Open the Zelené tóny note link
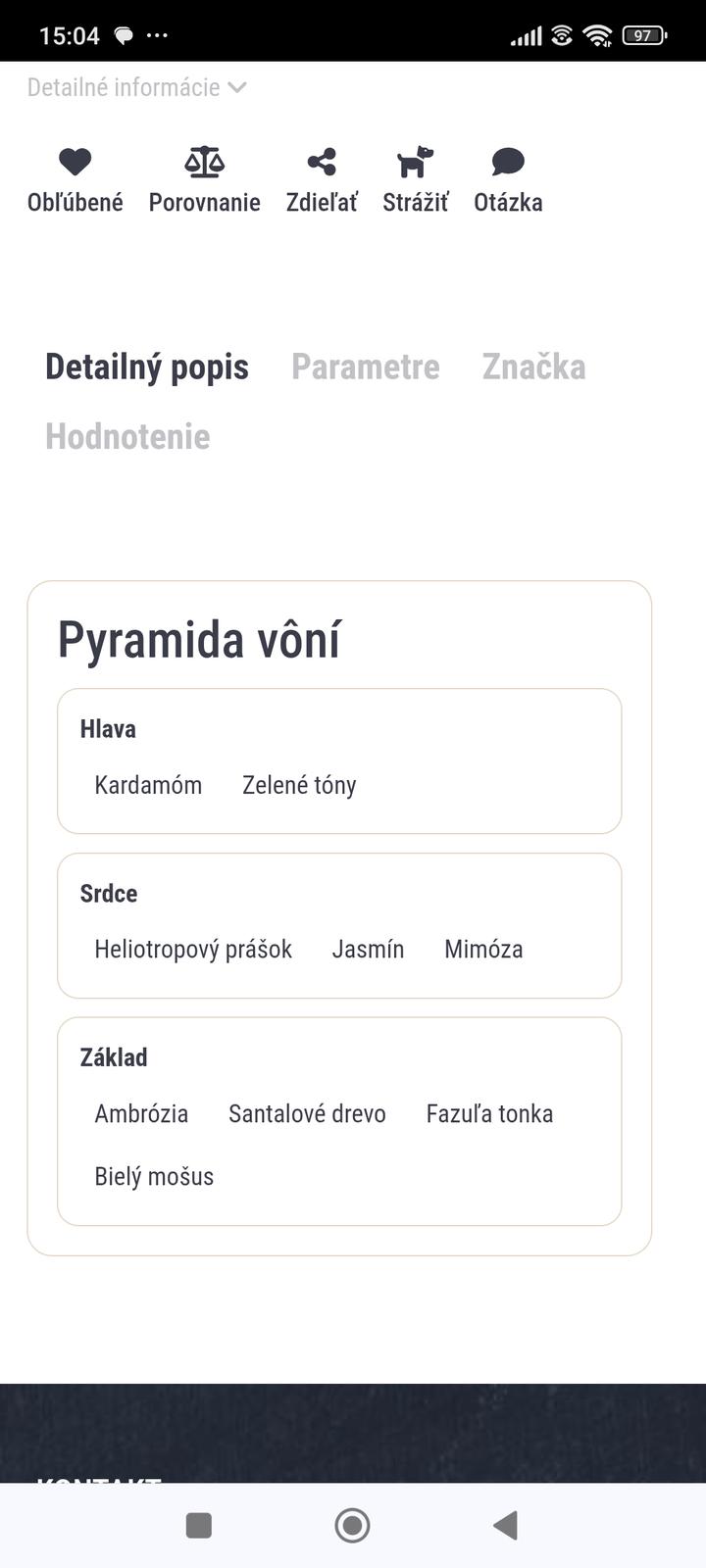Viewport: 706px width, 1568px height. coord(299,785)
